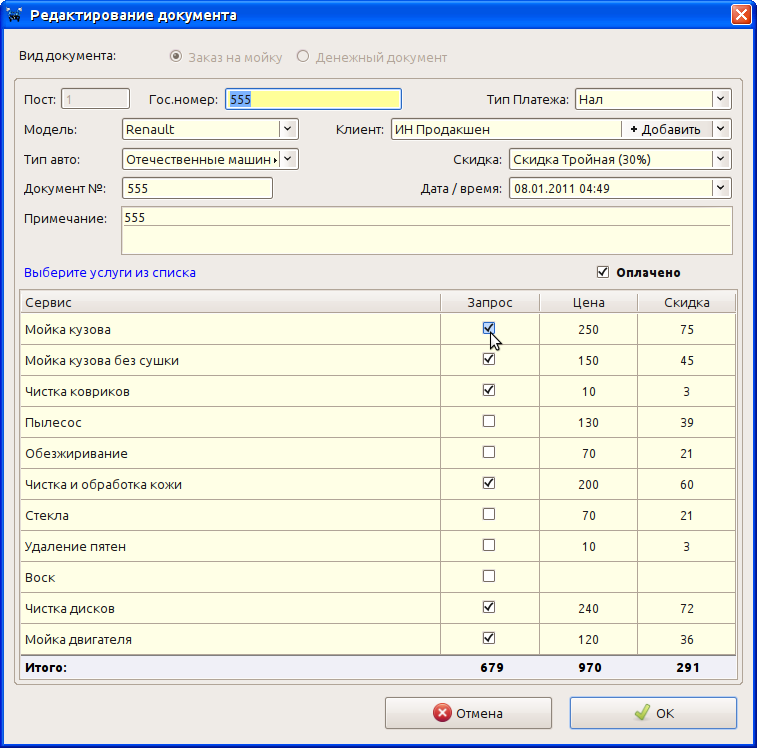Image resolution: width=757 pixels, height=748 pixels.
Task: Click the Гос.номер input field
Action: [313, 99]
